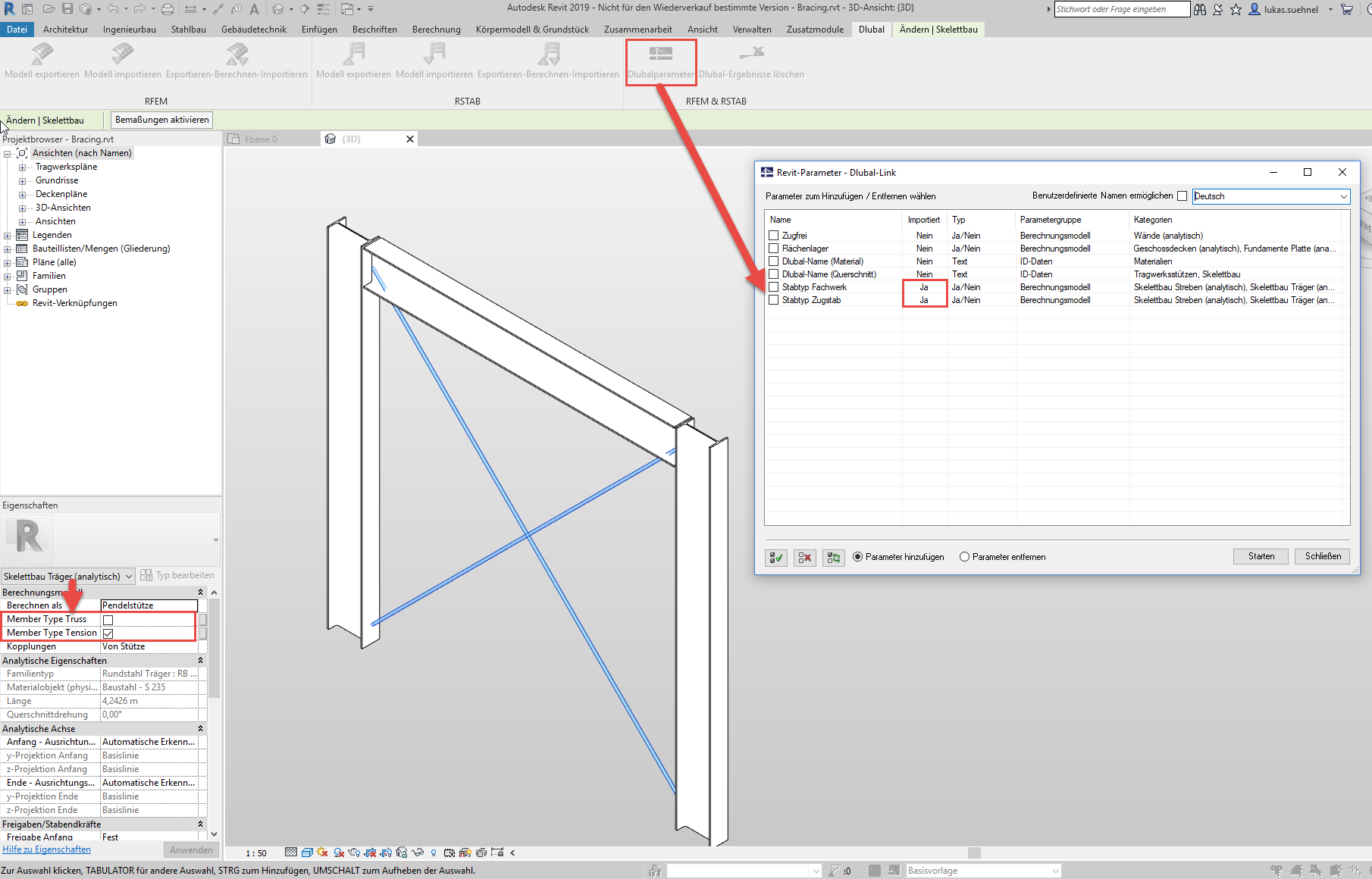
Task: Switch to the Ebene 0 view tab
Action: click(x=262, y=139)
